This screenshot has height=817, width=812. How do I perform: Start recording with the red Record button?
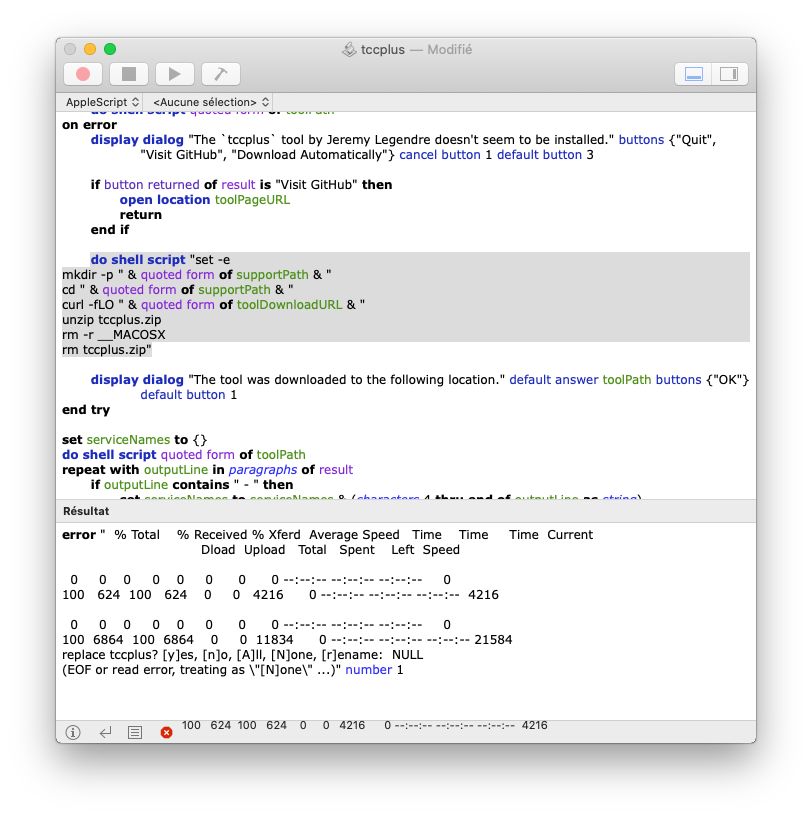pos(83,74)
